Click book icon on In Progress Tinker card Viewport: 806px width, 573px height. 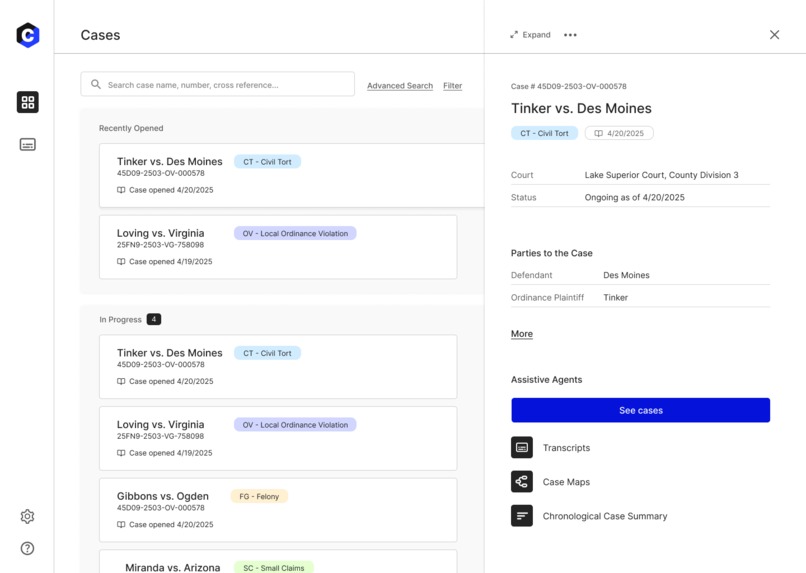(x=121, y=381)
